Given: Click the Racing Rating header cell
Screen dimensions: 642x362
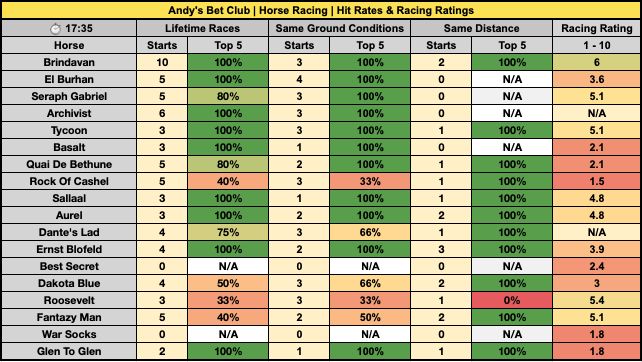Looking at the screenshot, I should coord(597,28).
